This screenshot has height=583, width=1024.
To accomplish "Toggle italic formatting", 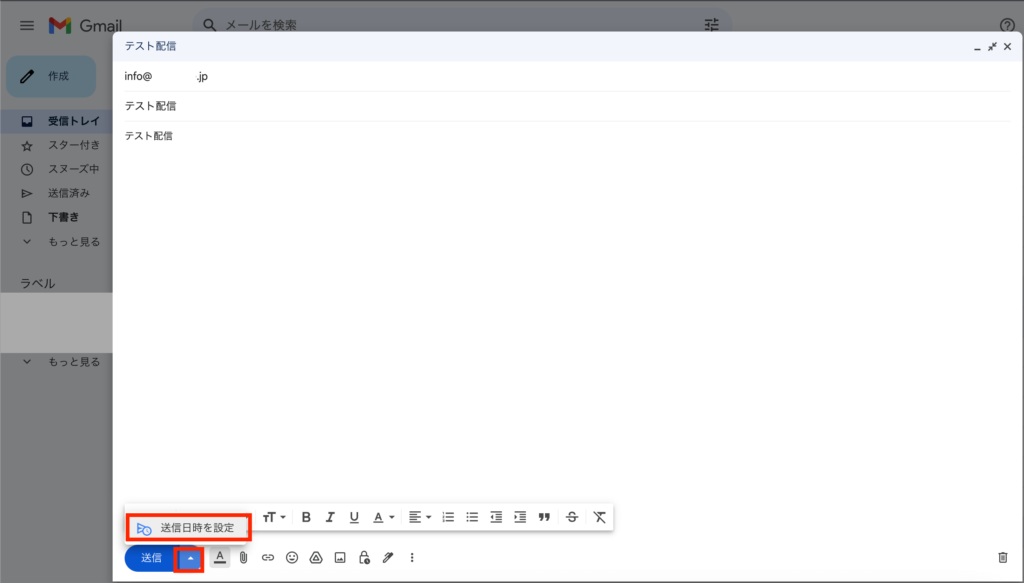I will pos(330,517).
